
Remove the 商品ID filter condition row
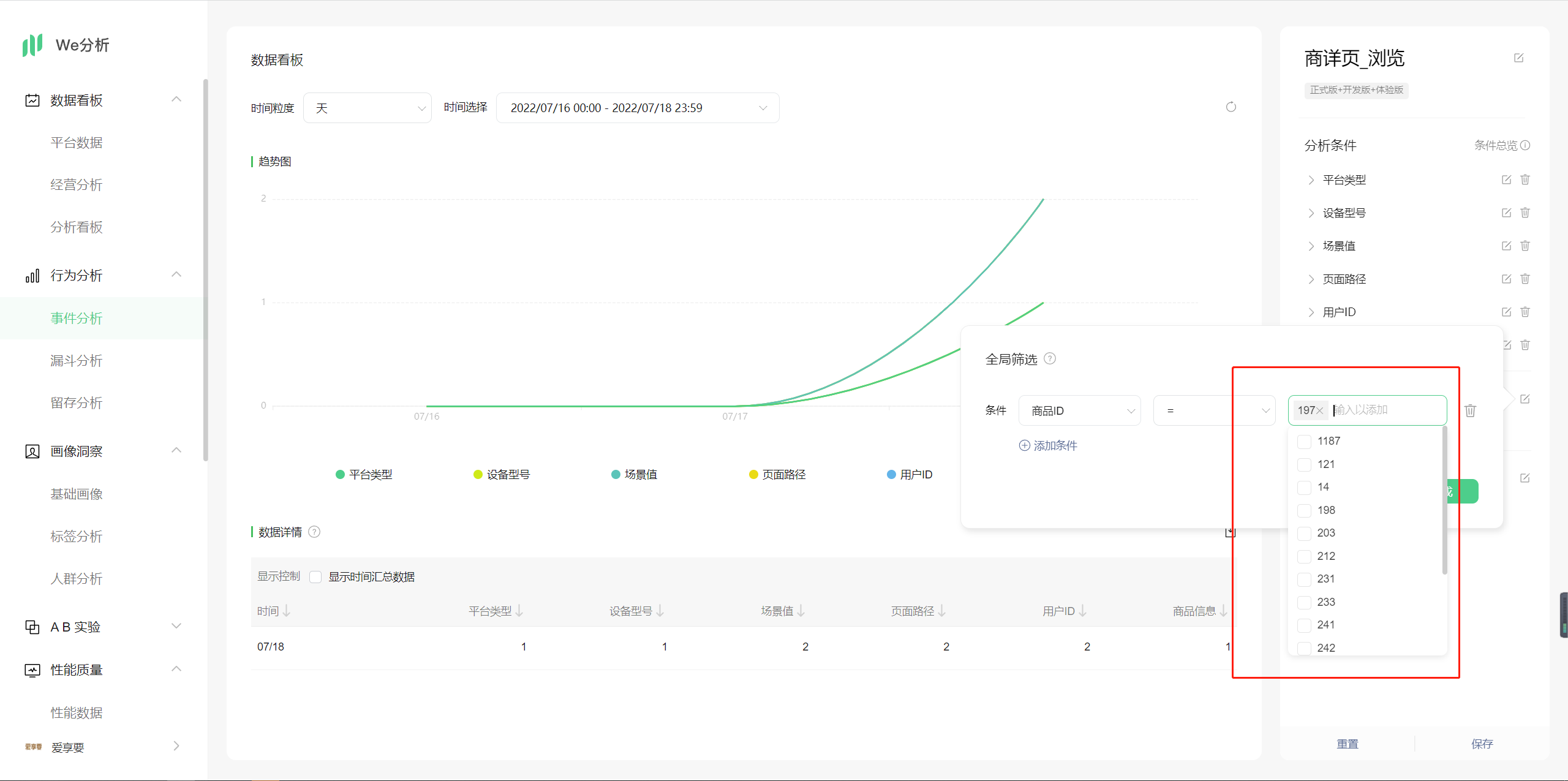coord(1470,410)
